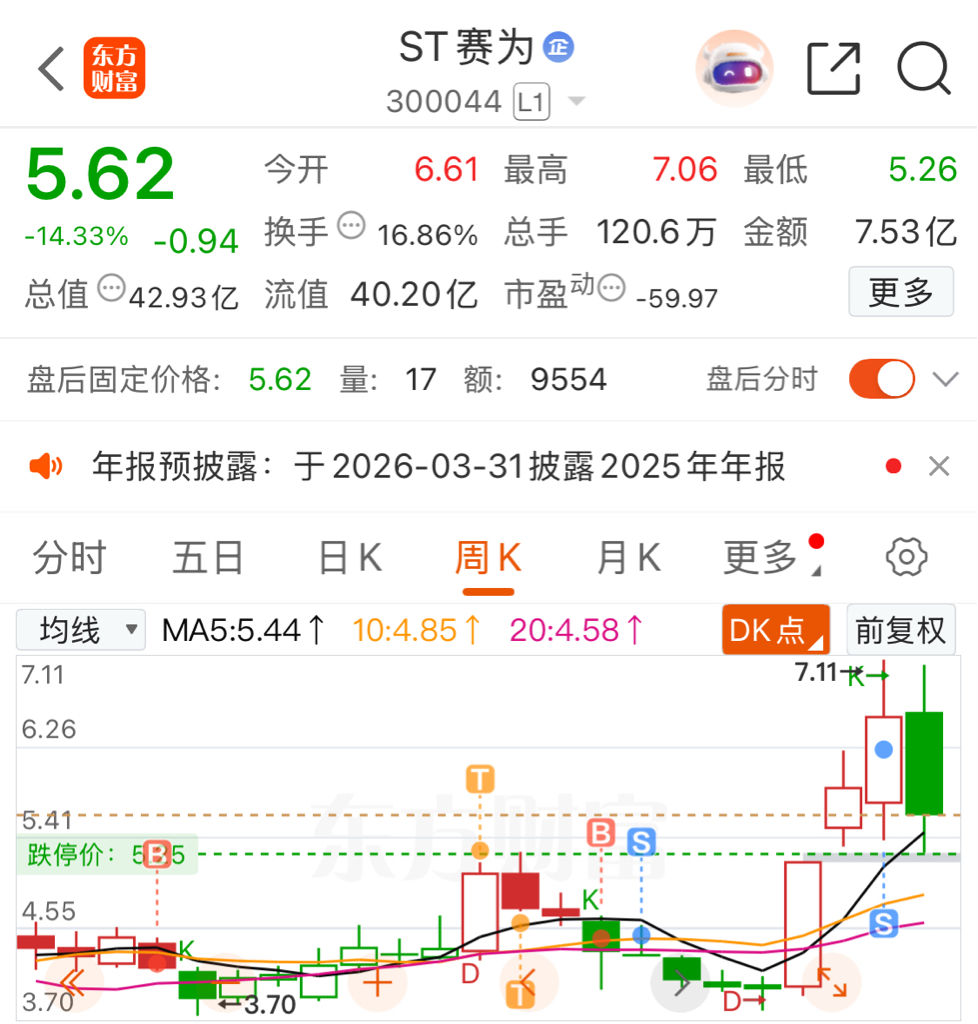Image resolution: width=978 pixels, height=1024 pixels.
Task: Tap the 前复权 adjustment button
Action: pos(901,630)
